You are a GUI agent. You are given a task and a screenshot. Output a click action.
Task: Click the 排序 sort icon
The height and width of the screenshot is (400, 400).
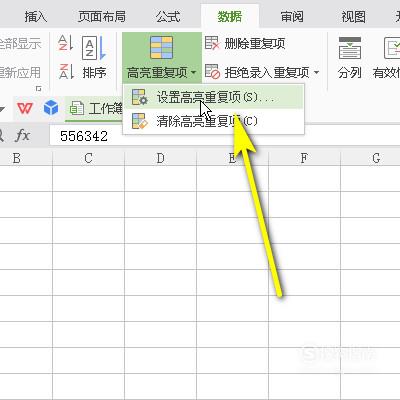pyautogui.click(x=94, y=48)
